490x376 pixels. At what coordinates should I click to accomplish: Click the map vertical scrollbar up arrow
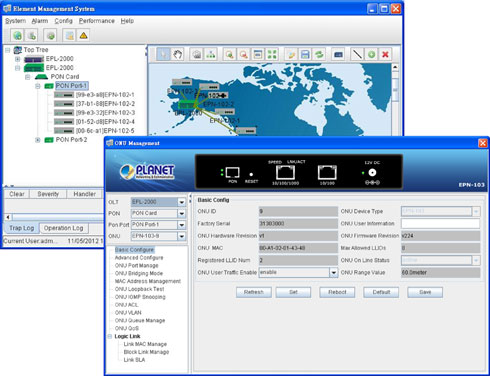click(x=395, y=67)
